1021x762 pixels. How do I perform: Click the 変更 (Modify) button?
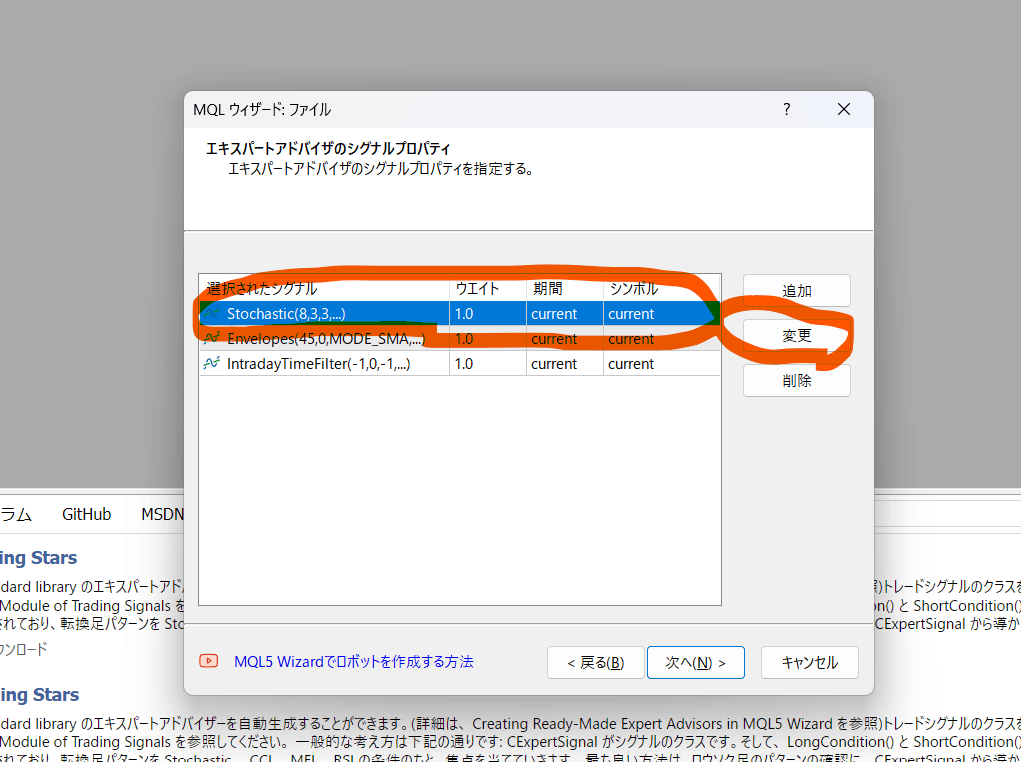click(x=796, y=335)
